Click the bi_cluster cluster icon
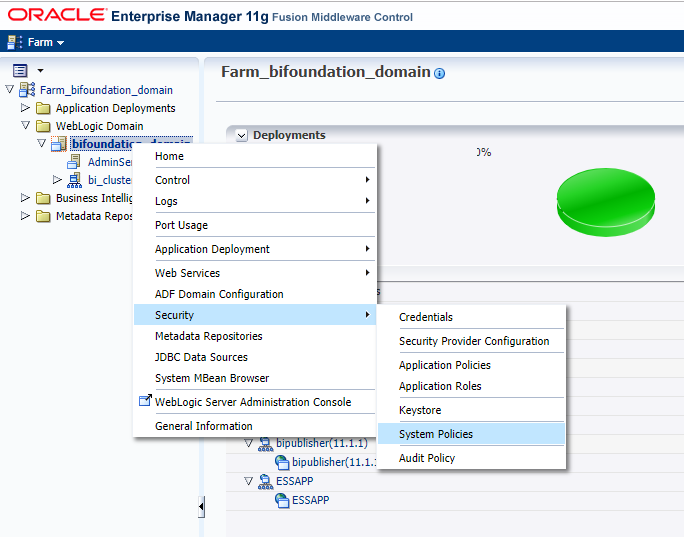The height and width of the screenshot is (537, 684). [x=75, y=180]
